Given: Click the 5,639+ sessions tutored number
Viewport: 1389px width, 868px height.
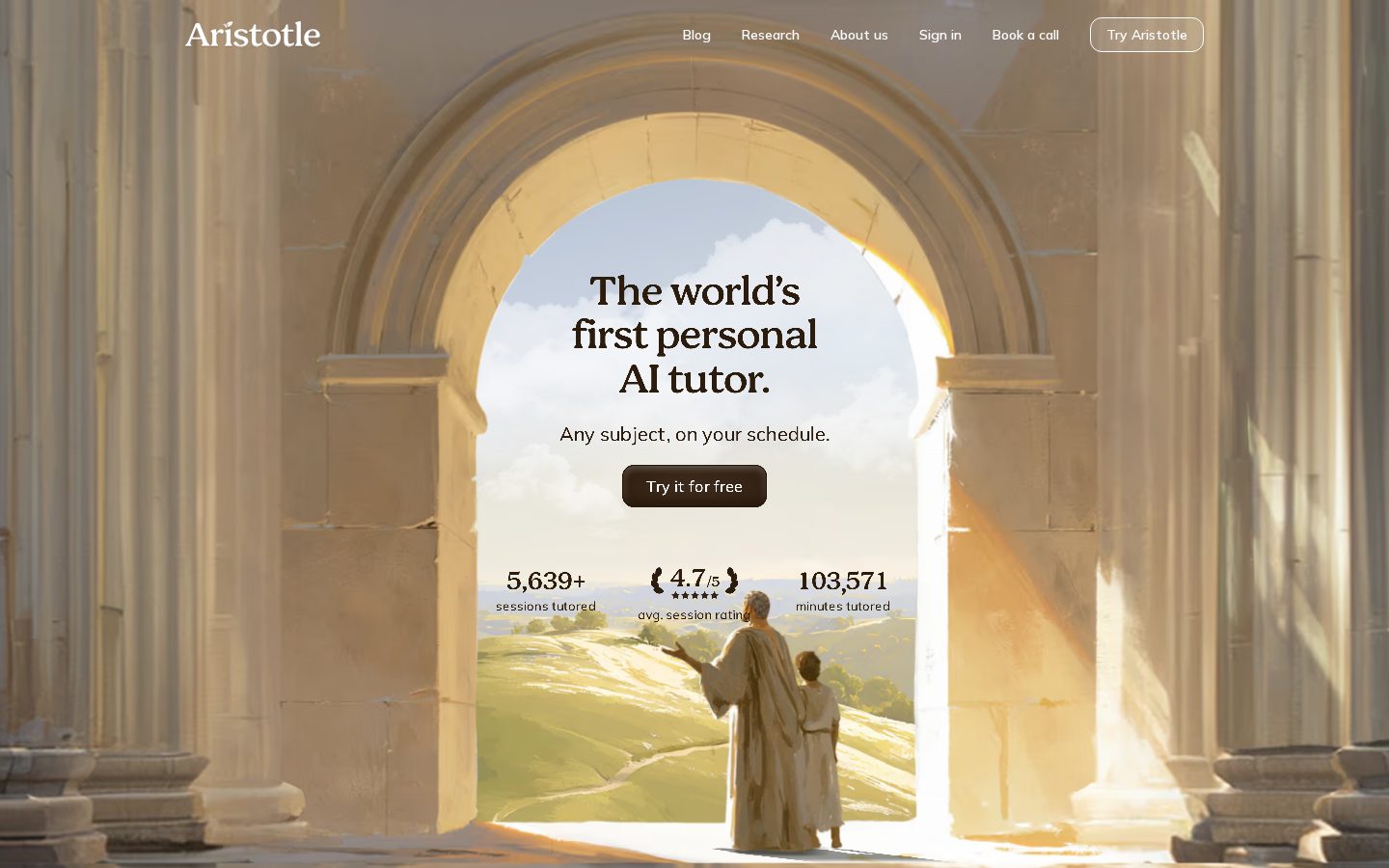Looking at the screenshot, I should click(546, 581).
